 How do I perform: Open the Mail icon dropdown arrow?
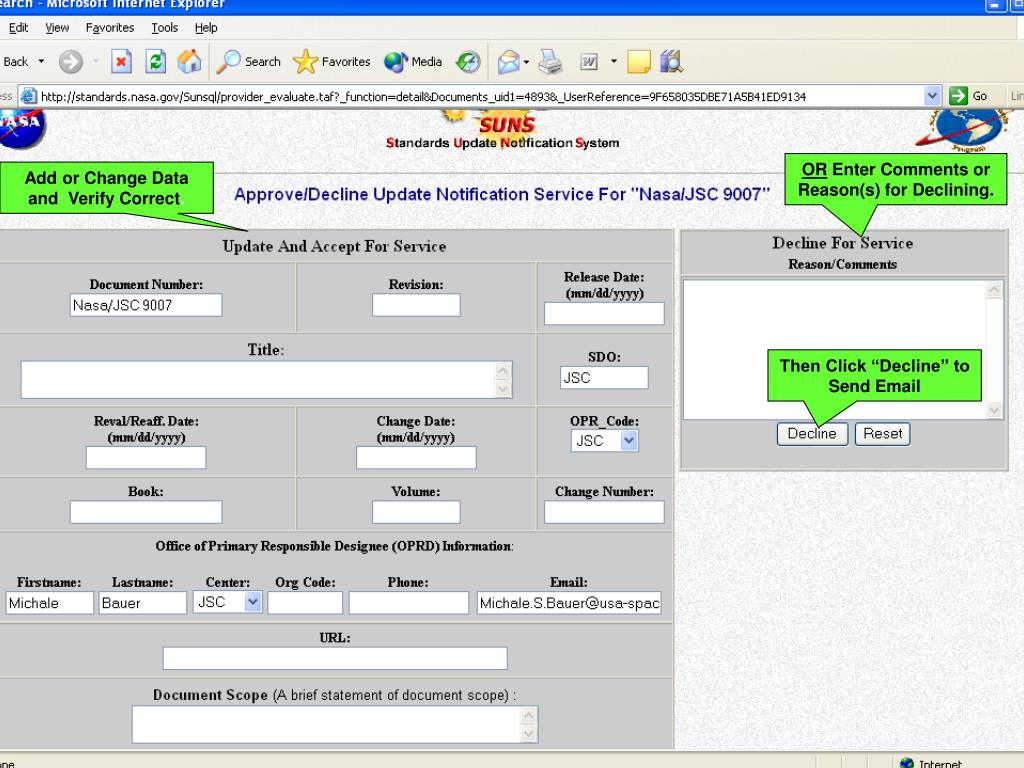[526, 62]
